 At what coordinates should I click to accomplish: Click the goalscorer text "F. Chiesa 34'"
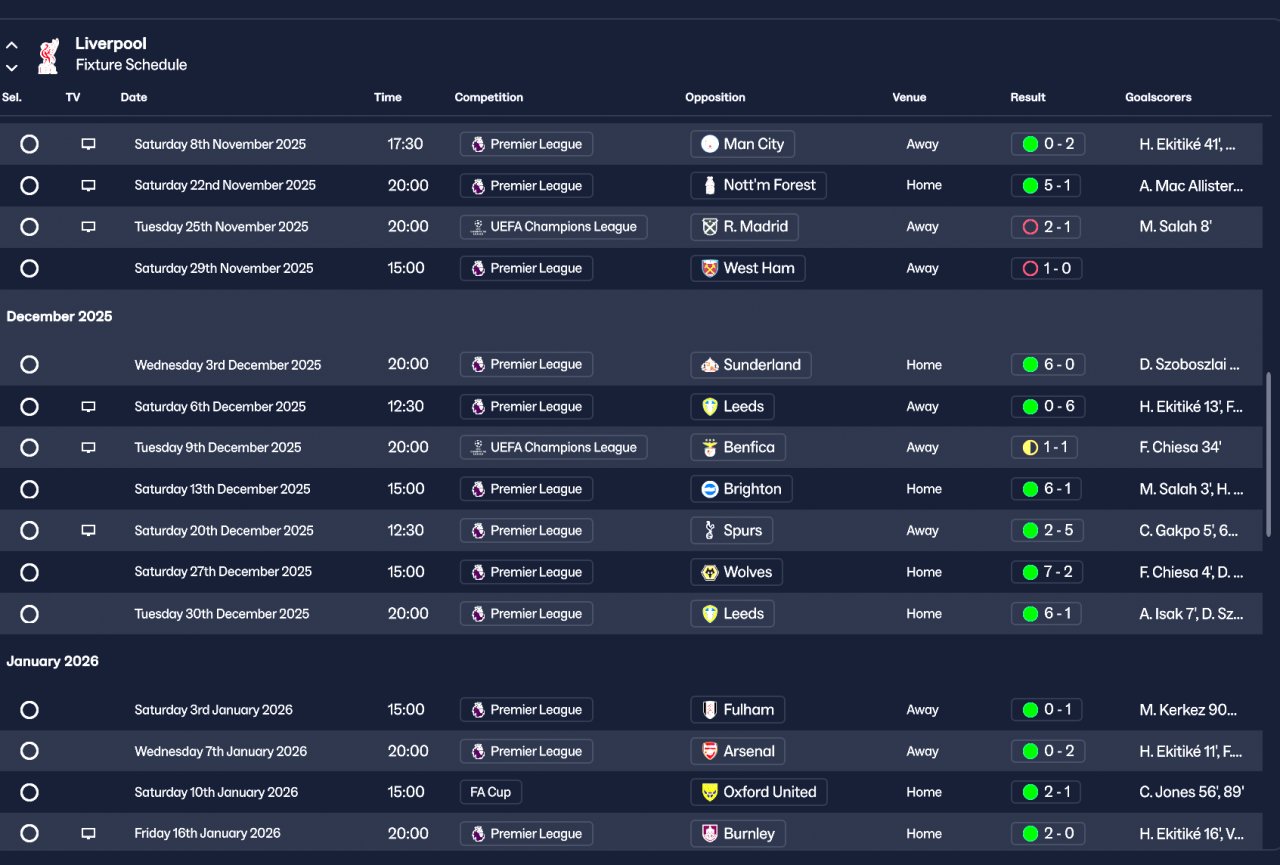click(x=1180, y=448)
